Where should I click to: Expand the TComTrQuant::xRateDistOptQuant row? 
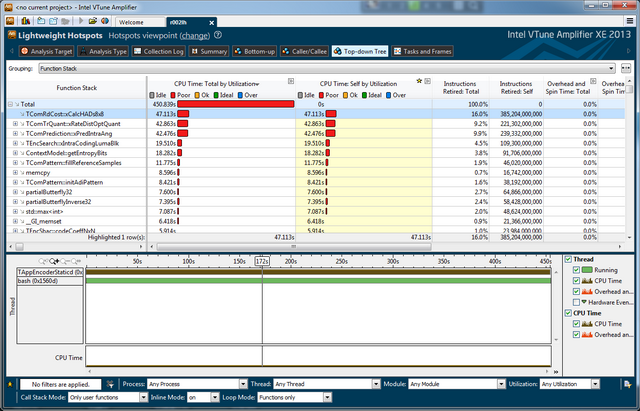(x=16, y=124)
